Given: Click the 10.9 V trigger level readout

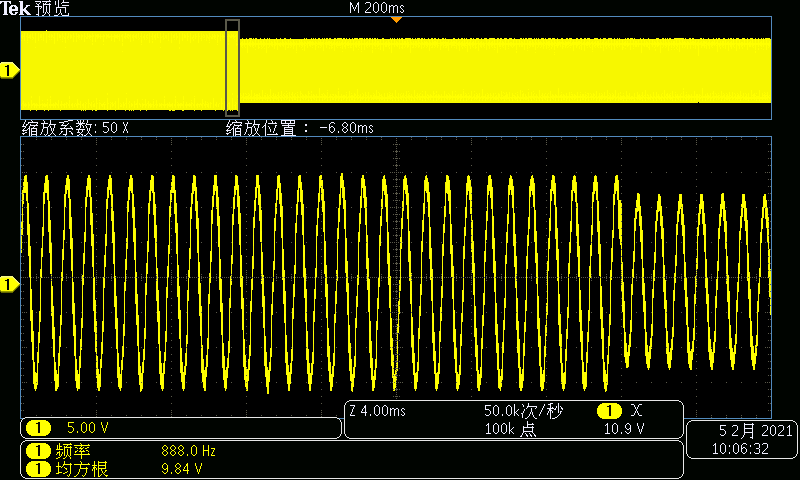Looking at the screenshot, I should coord(623,428).
